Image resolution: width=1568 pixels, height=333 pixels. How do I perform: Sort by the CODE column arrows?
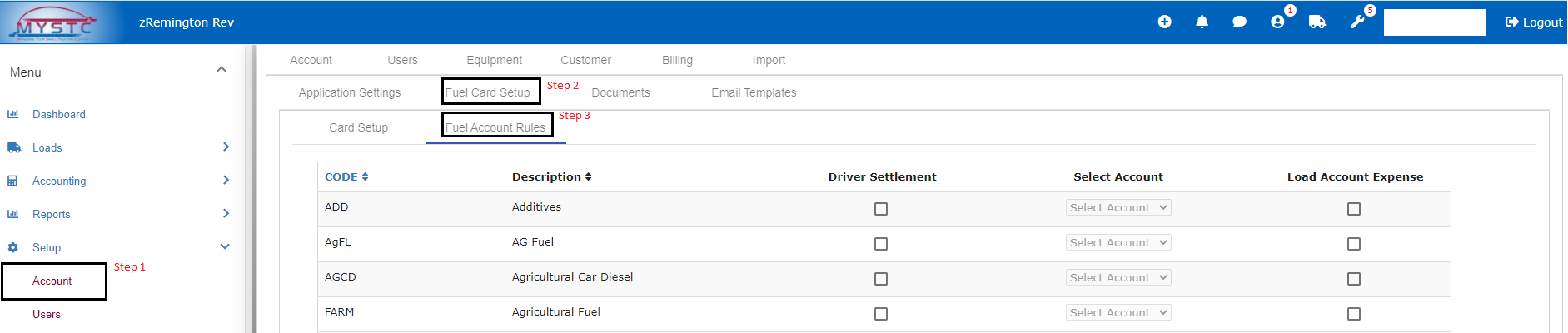pyautogui.click(x=365, y=176)
